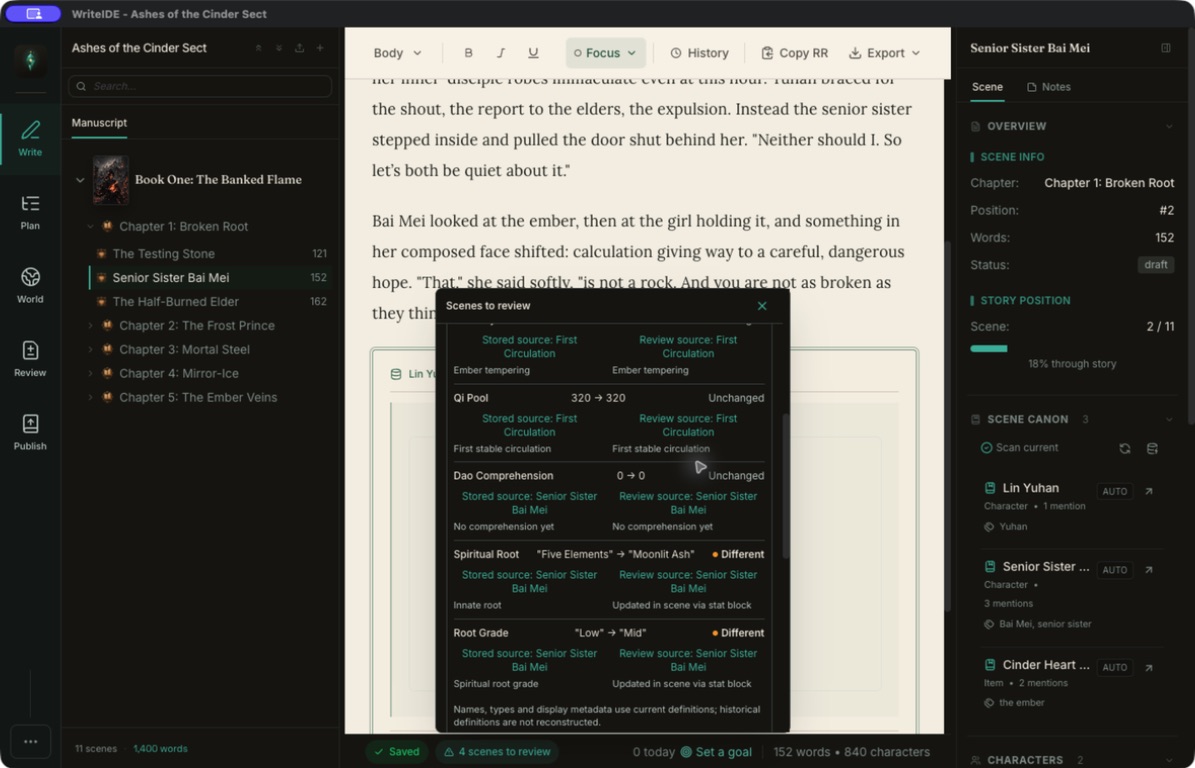Click the 4 scenes to review button
This screenshot has height=768, width=1195.
[x=497, y=752]
